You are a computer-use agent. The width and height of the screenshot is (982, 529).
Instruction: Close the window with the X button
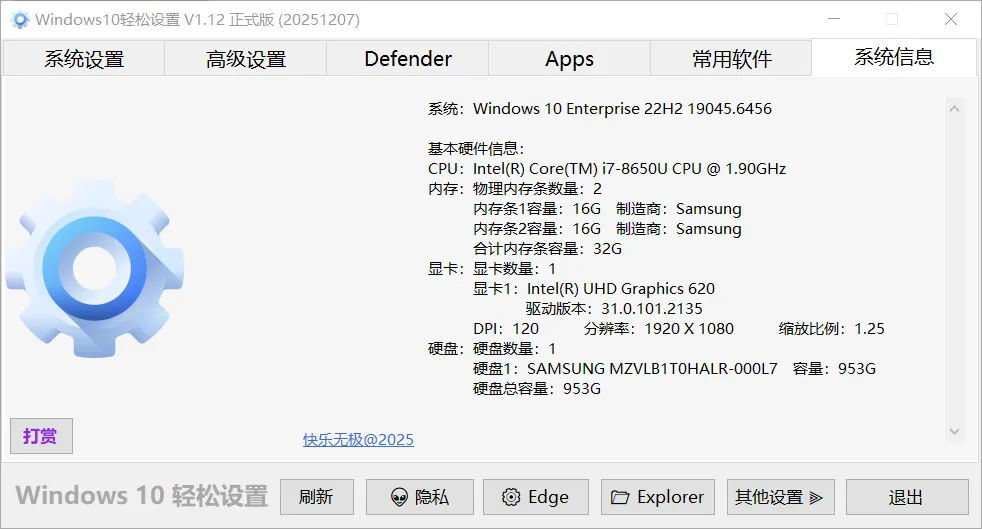click(x=951, y=19)
